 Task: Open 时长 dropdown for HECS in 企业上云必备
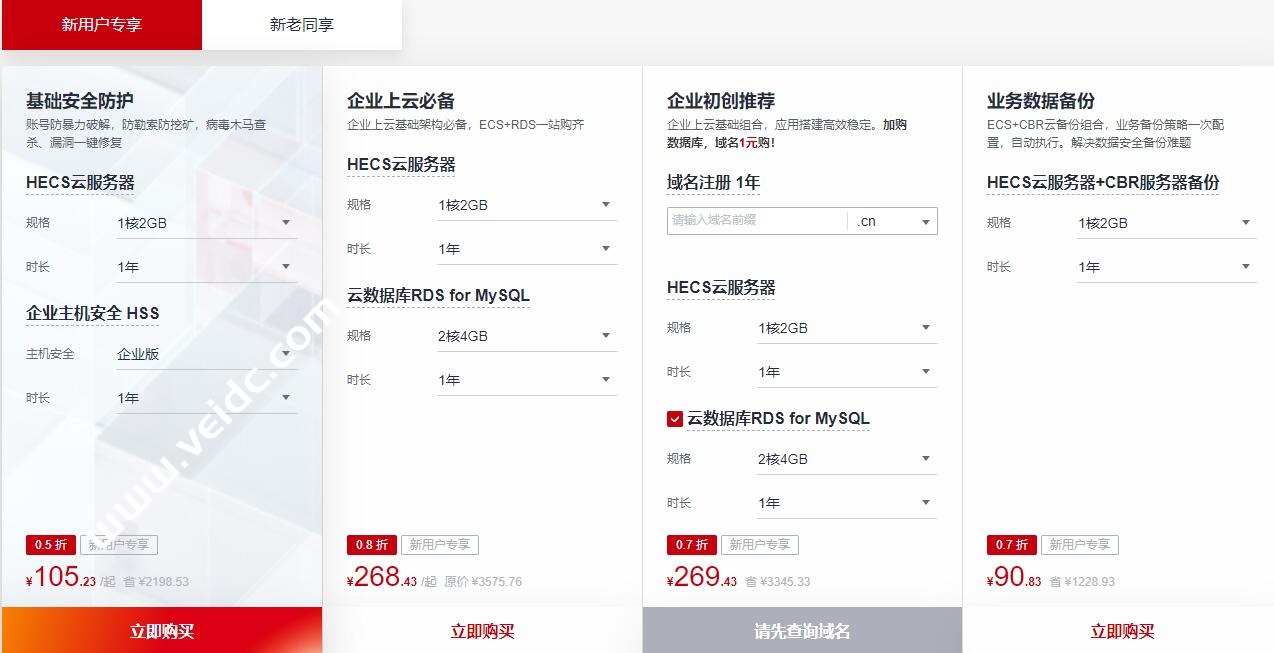point(527,249)
